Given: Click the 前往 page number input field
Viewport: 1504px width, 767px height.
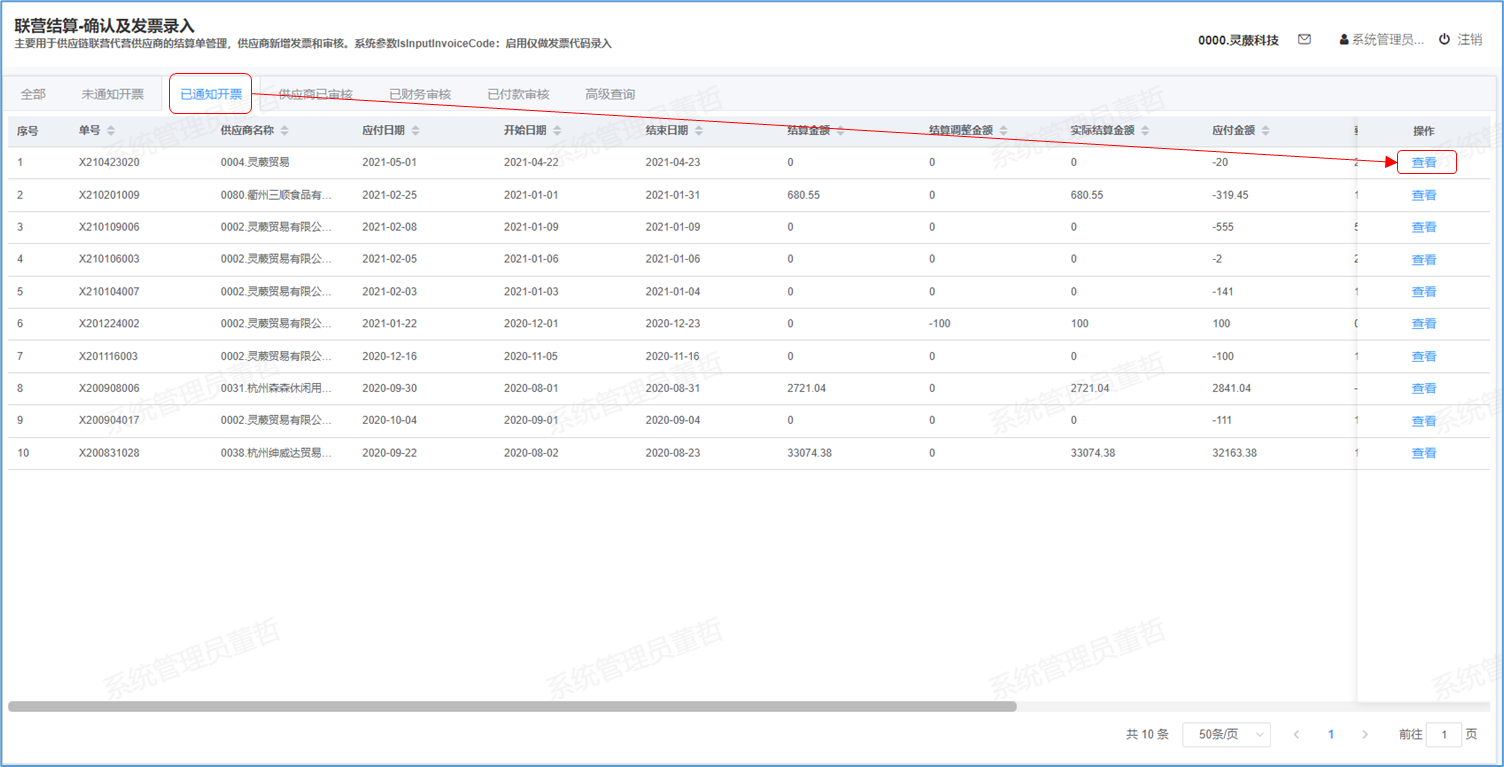Looking at the screenshot, I should [1443, 734].
